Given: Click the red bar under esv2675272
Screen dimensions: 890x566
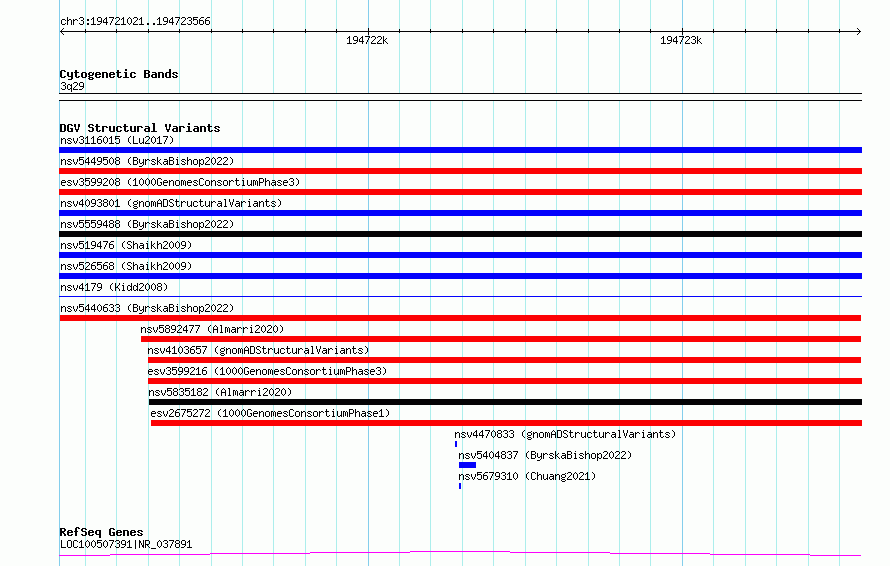Looking at the screenshot, I should pyautogui.click(x=506, y=423).
